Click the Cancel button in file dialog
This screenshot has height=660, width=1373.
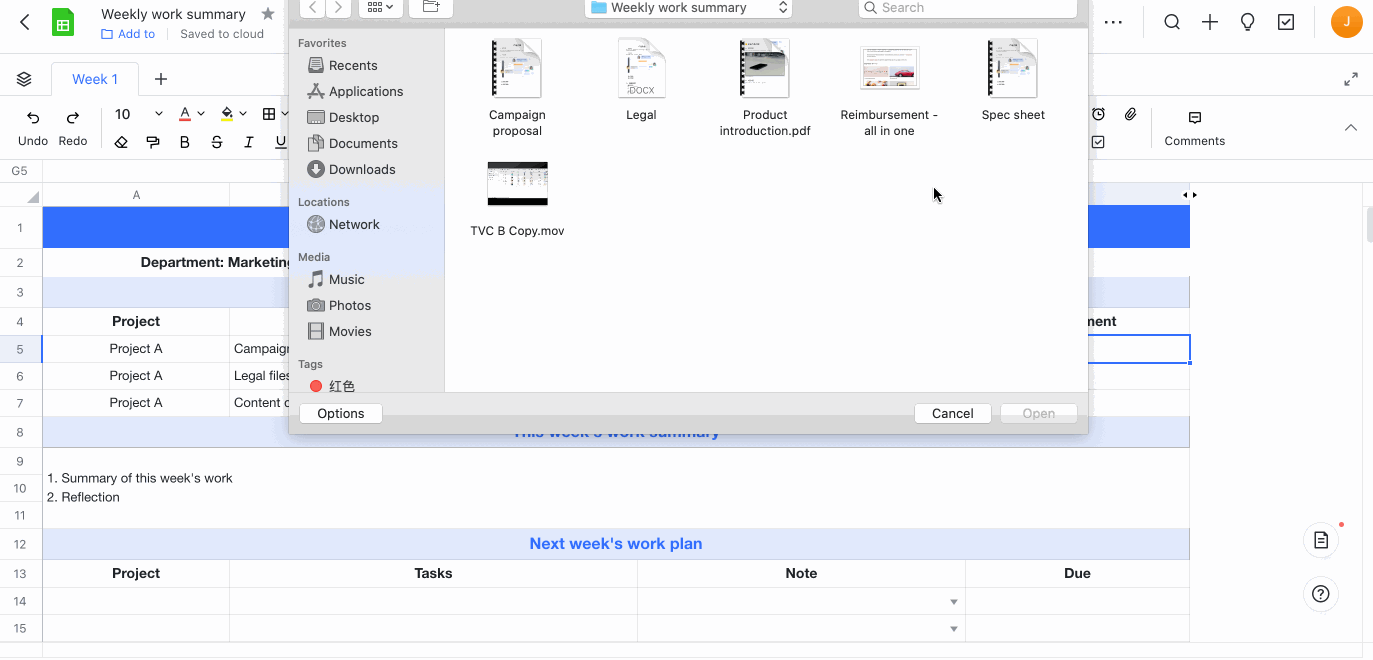(x=952, y=413)
